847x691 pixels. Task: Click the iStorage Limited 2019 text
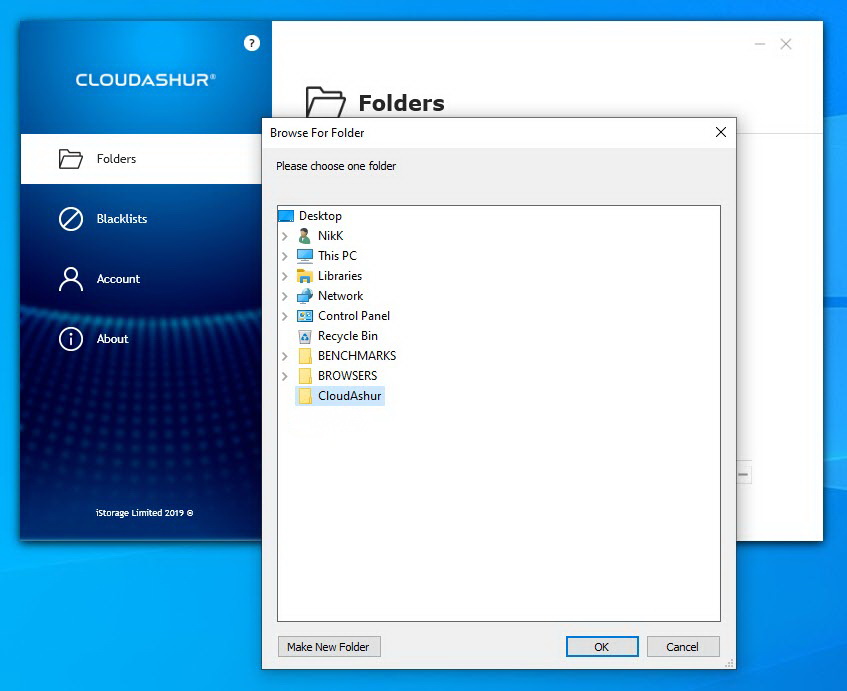[144, 513]
